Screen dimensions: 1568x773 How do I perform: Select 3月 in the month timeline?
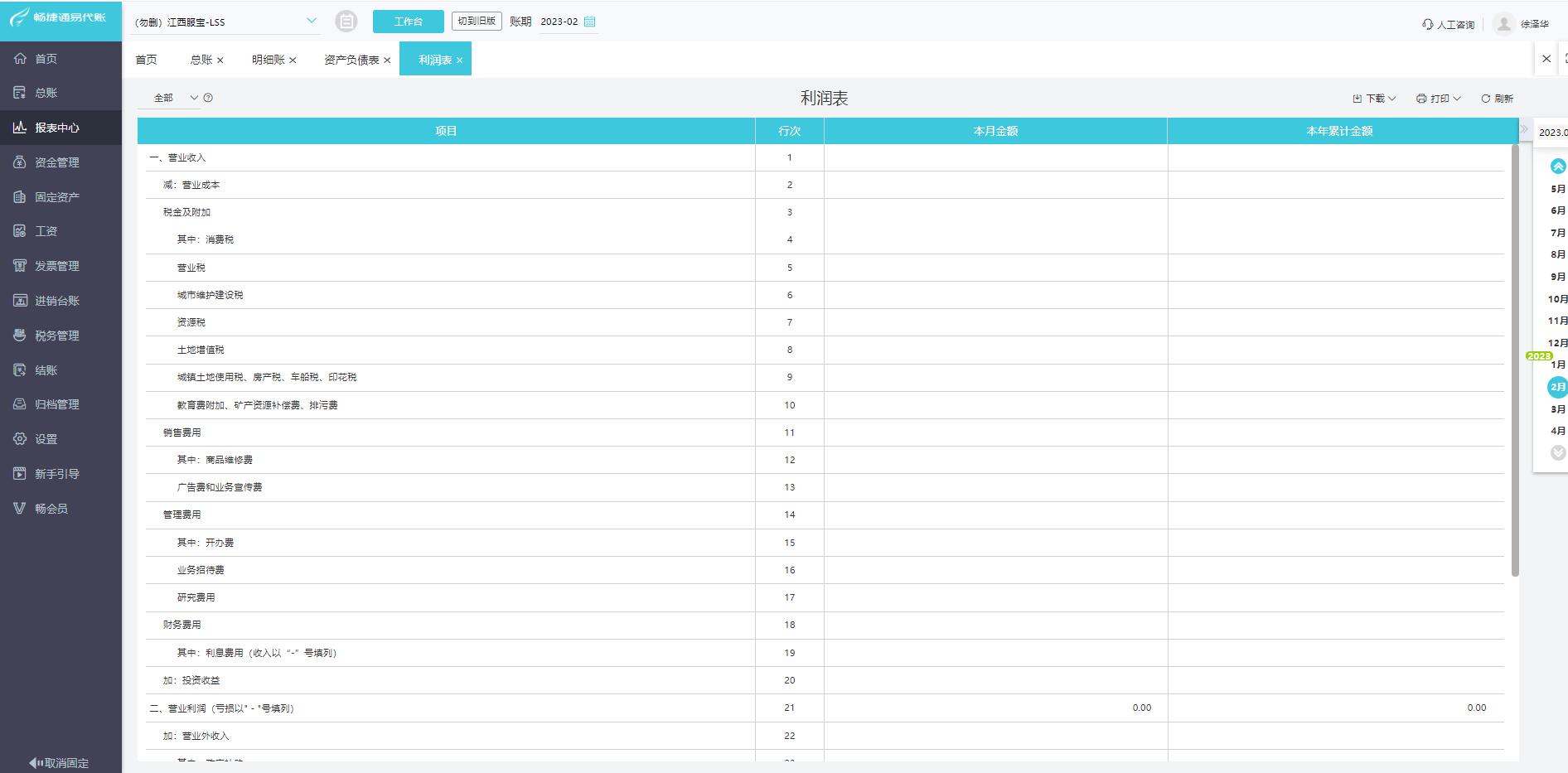(x=1558, y=409)
